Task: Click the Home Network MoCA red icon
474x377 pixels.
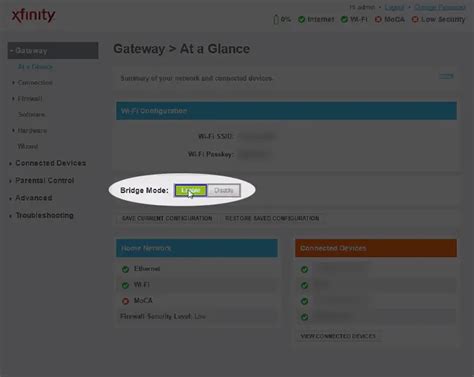Action: [125, 301]
